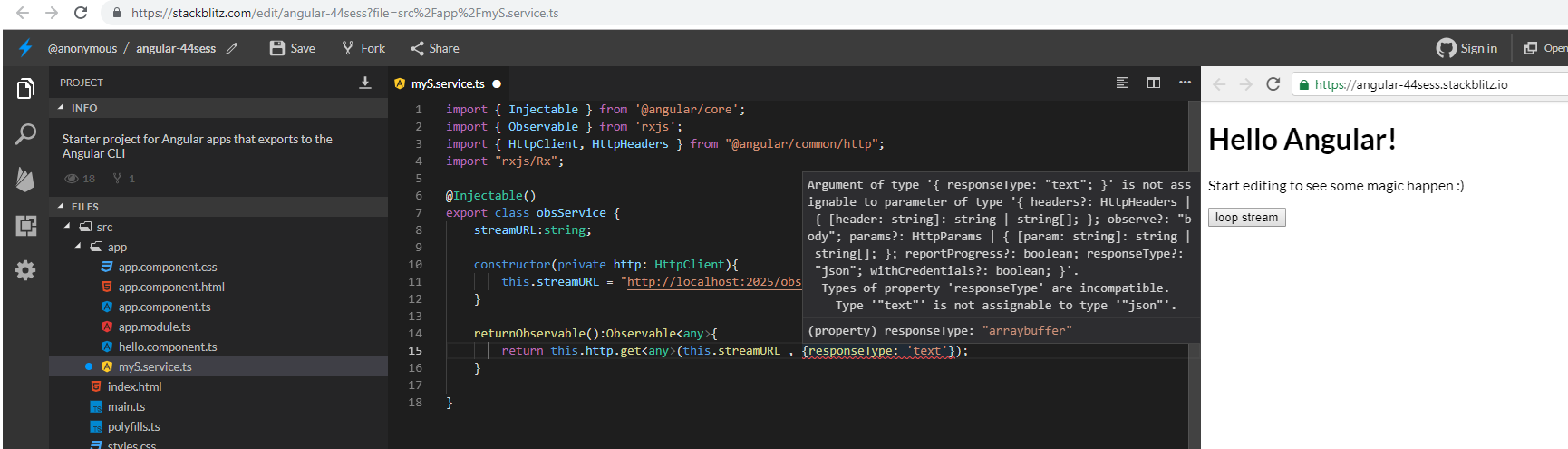Image resolution: width=1568 pixels, height=449 pixels.
Task: Click the PROJECT panel header
Action: click(x=82, y=83)
